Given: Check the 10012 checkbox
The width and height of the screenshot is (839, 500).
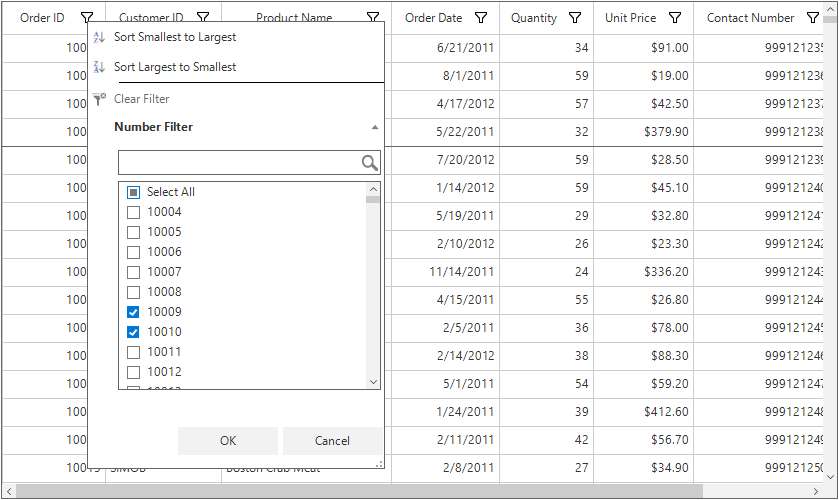Looking at the screenshot, I should [133, 372].
